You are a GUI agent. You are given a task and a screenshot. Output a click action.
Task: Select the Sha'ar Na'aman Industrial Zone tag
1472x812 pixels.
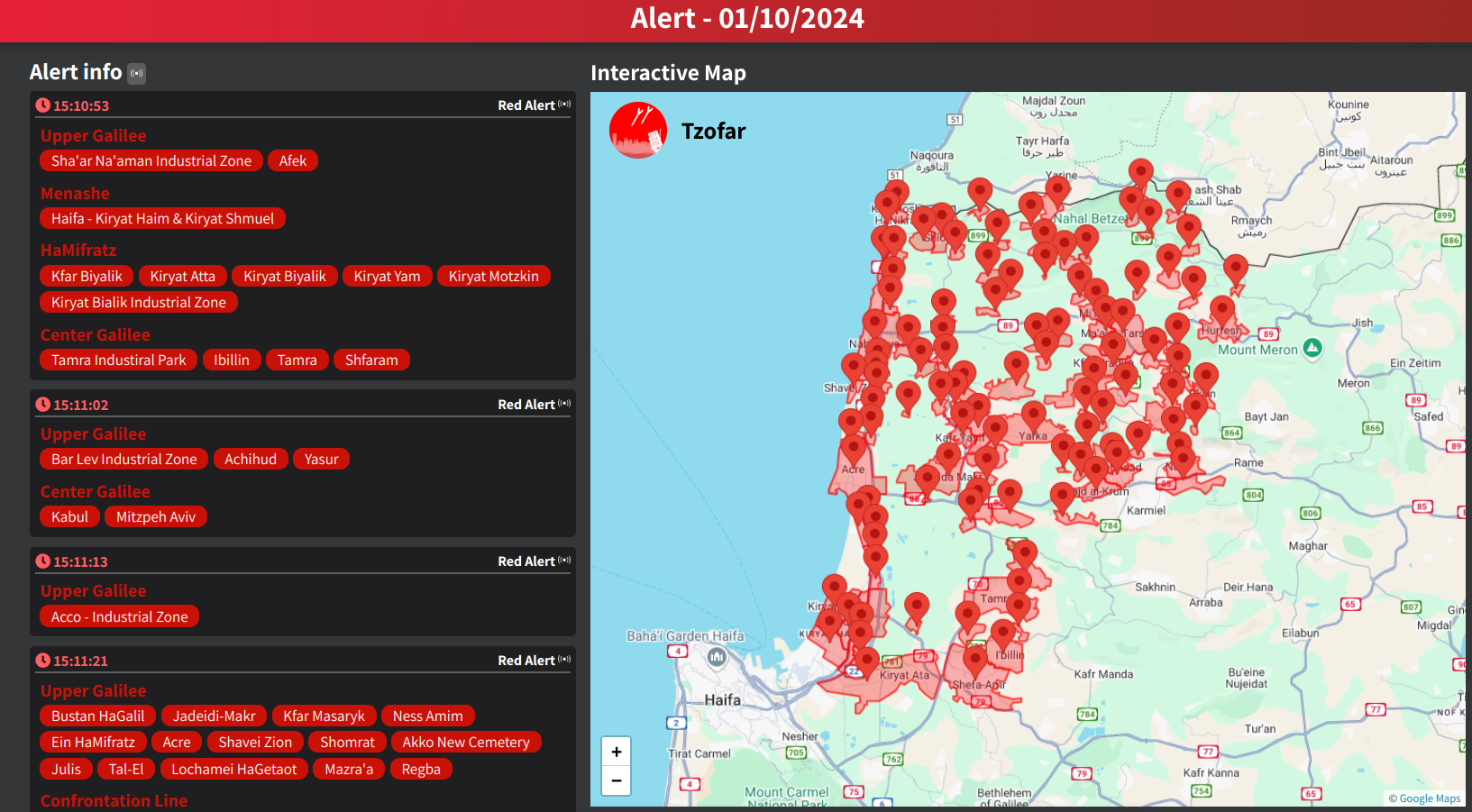tap(151, 160)
